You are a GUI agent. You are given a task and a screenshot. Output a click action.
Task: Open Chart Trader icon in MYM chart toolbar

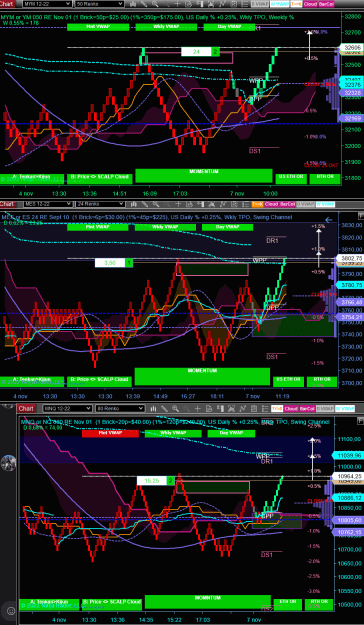(x=200, y=4)
